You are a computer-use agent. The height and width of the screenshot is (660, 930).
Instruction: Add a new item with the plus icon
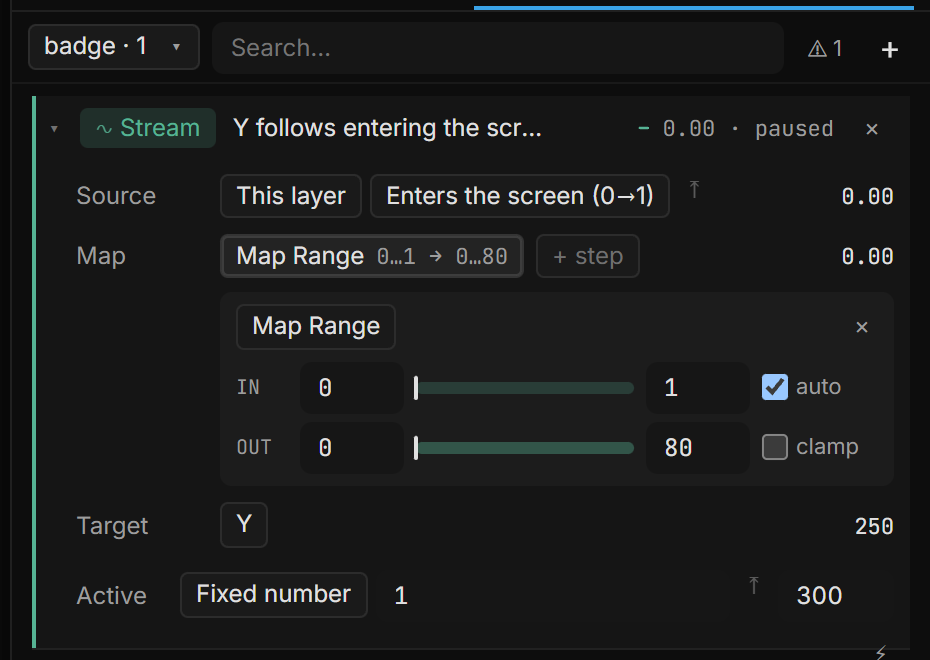click(889, 50)
